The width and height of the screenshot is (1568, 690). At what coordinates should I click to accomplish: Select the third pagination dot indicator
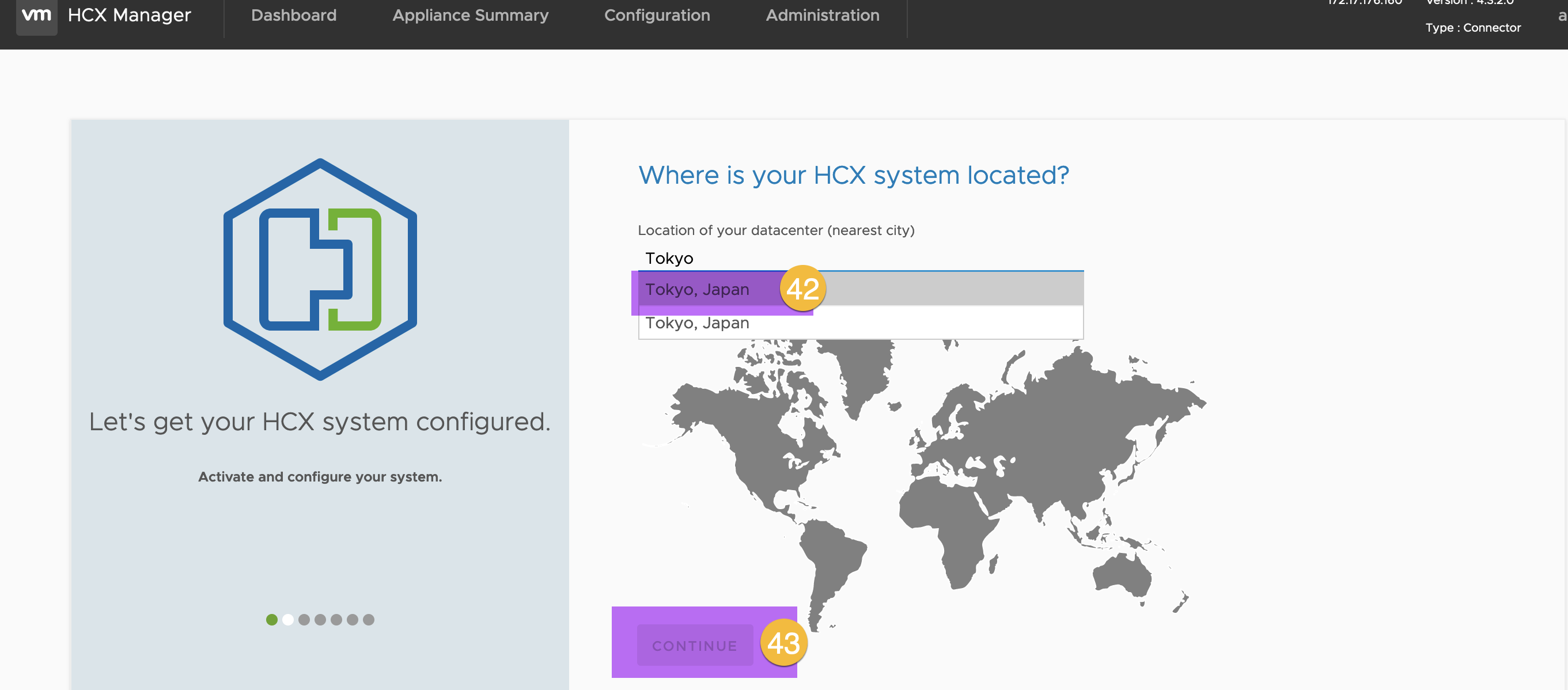coord(304,620)
